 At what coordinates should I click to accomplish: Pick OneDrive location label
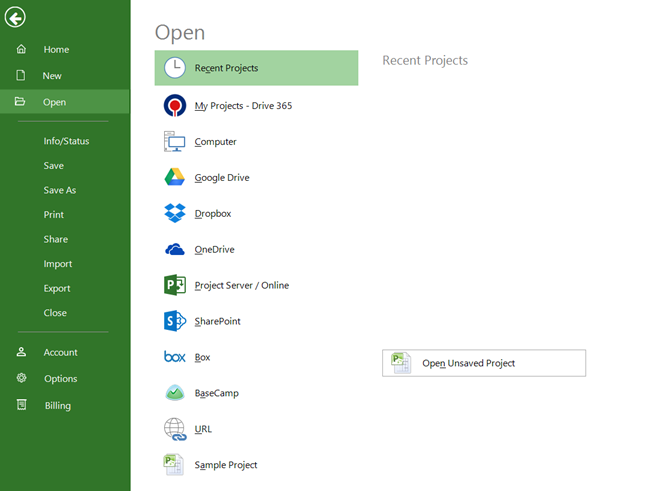click(x=214, y=249)
